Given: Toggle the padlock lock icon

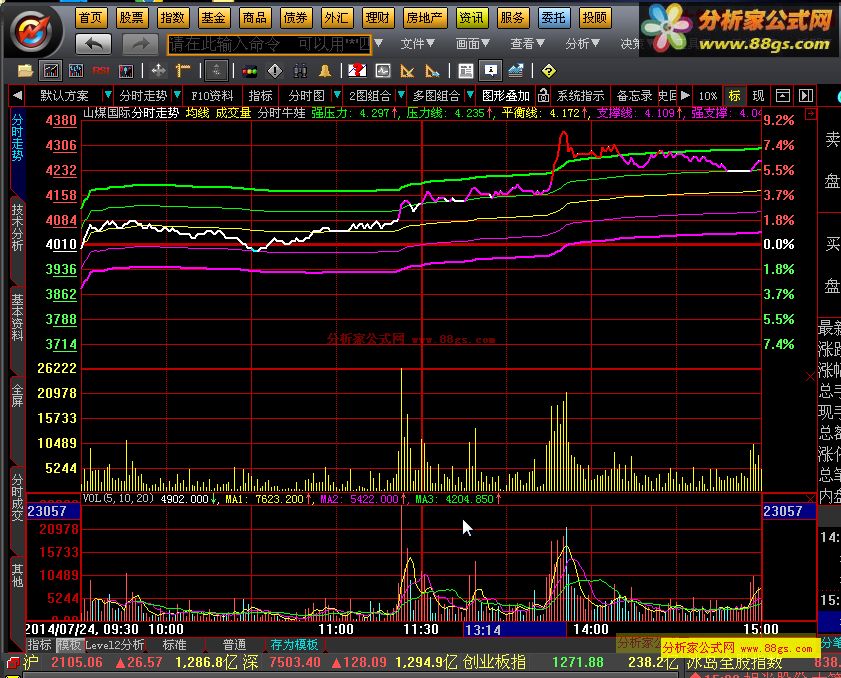Looking at the screenshot, I should [x=543, y=95].
